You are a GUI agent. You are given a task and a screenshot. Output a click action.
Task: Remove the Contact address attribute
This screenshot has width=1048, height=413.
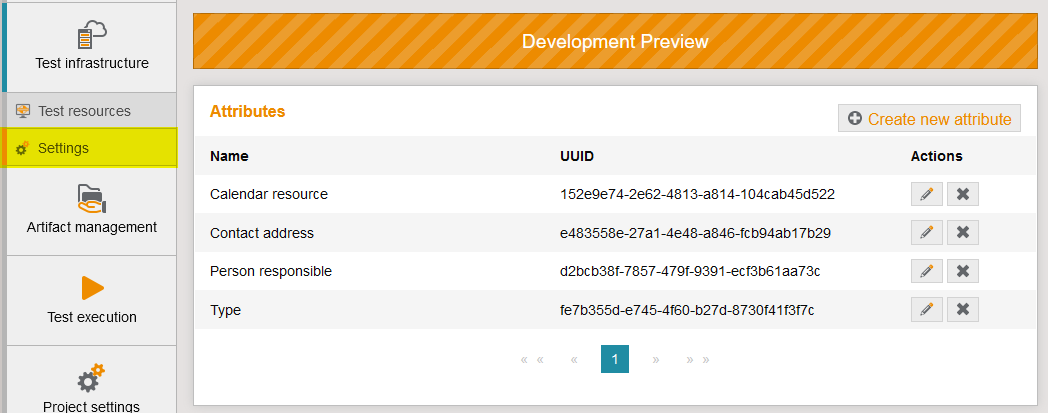(x=962, y=233)
